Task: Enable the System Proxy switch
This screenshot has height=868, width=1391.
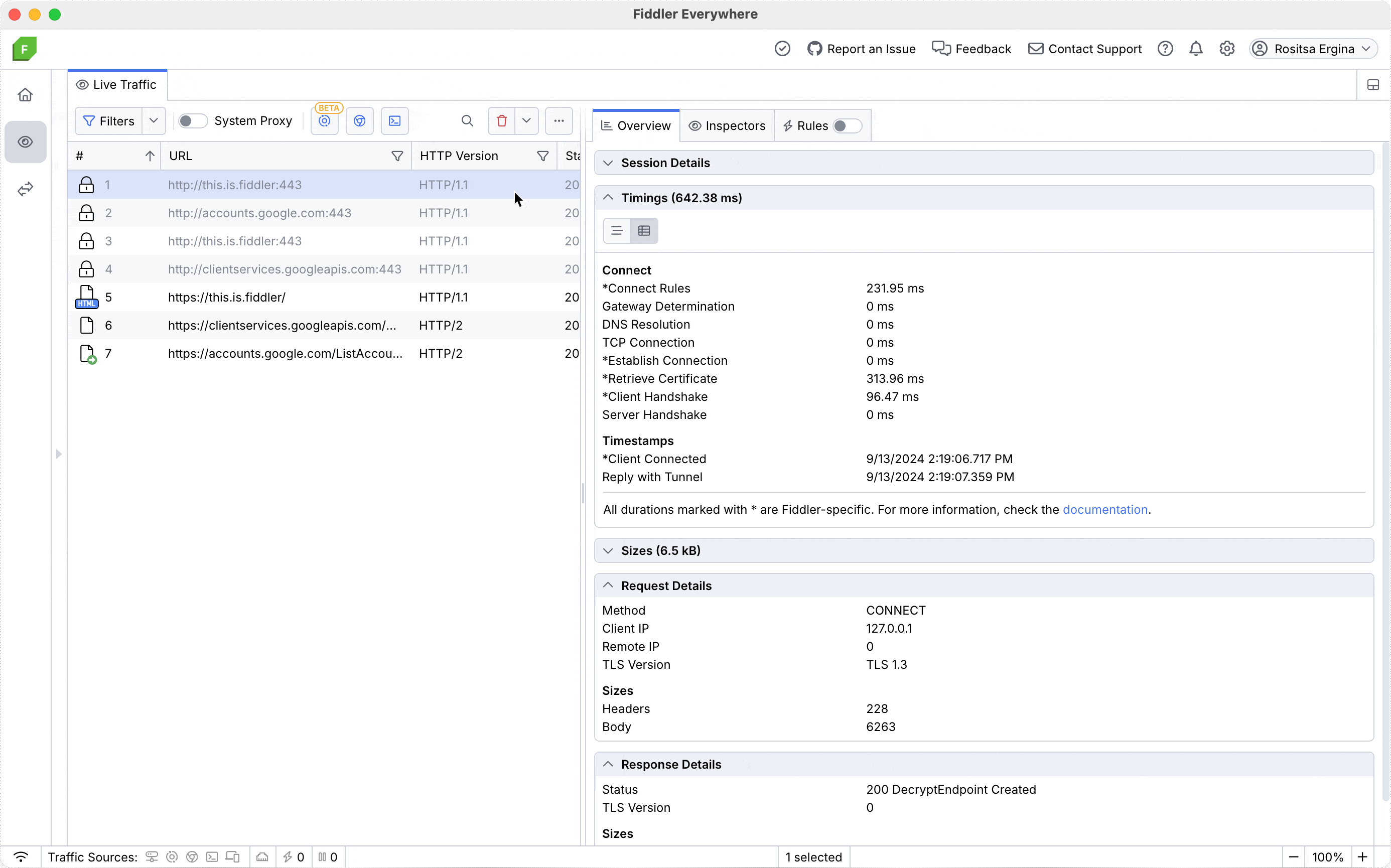Action: (x=192, y=121)
